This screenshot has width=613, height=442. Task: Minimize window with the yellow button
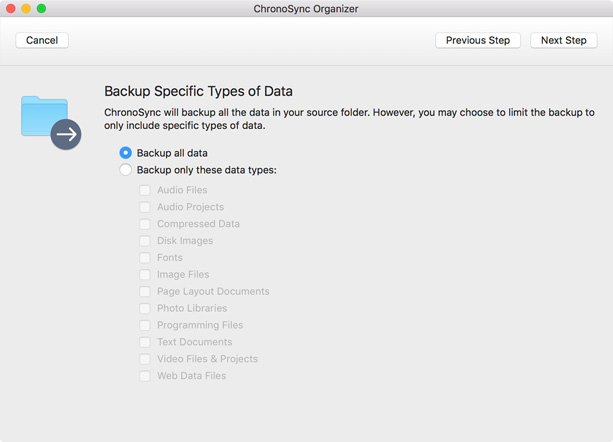point(26,8)
